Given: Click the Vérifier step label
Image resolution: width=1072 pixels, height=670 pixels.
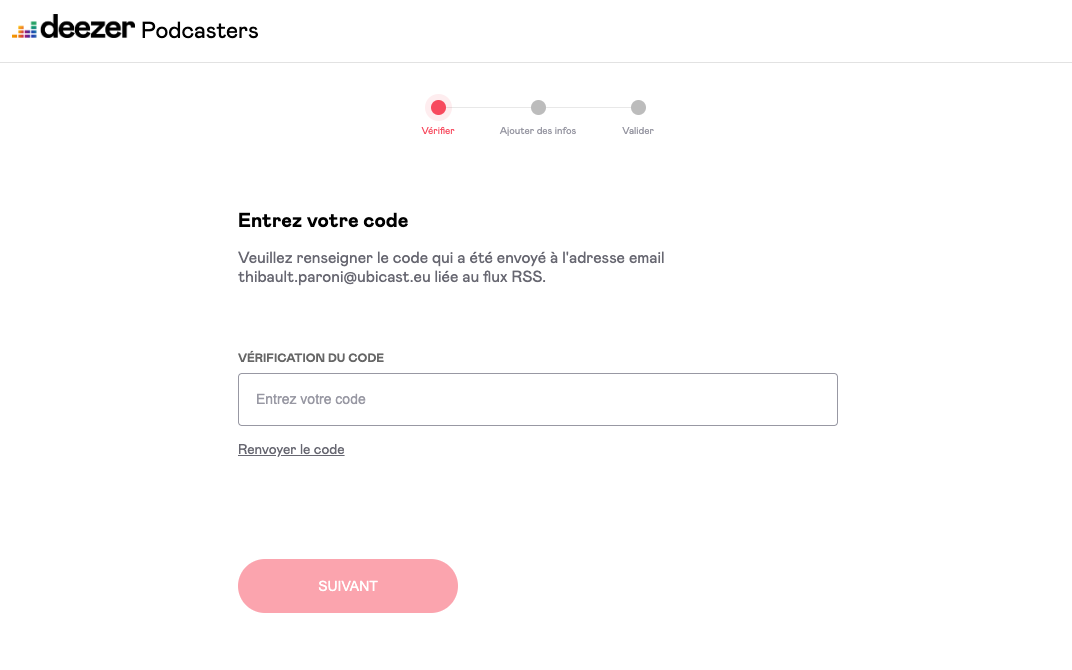Looking at the screenshot, I should point(438,131).
